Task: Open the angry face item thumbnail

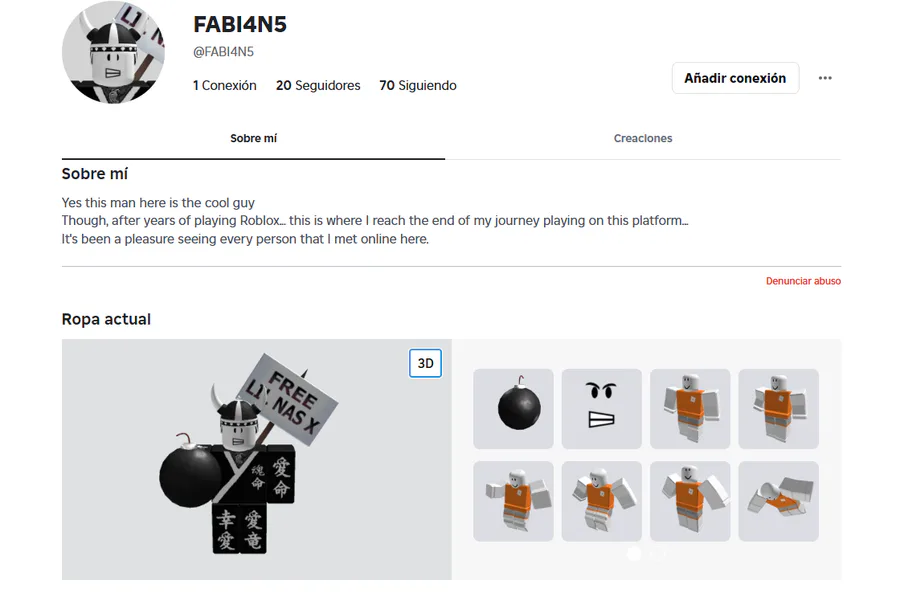Action: tap(602, 409)
